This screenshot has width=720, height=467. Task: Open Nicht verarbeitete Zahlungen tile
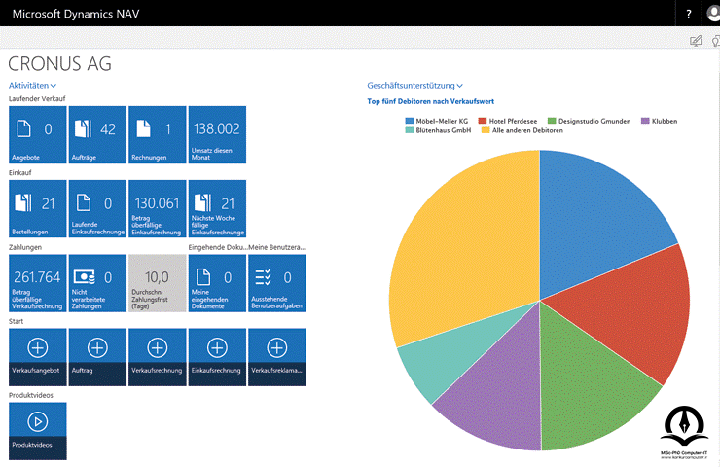pos(97,283)
